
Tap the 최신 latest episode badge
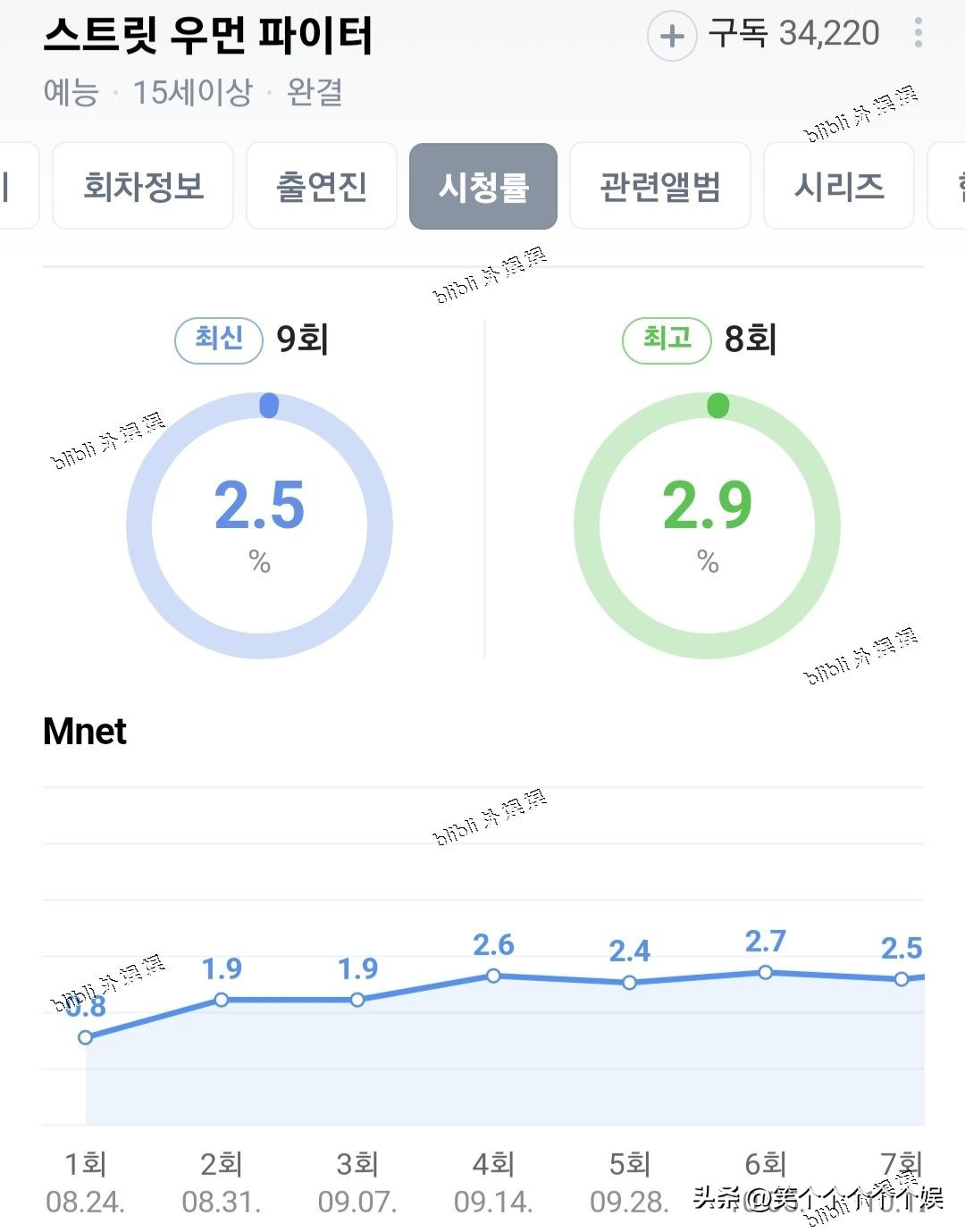coord(219,339)
